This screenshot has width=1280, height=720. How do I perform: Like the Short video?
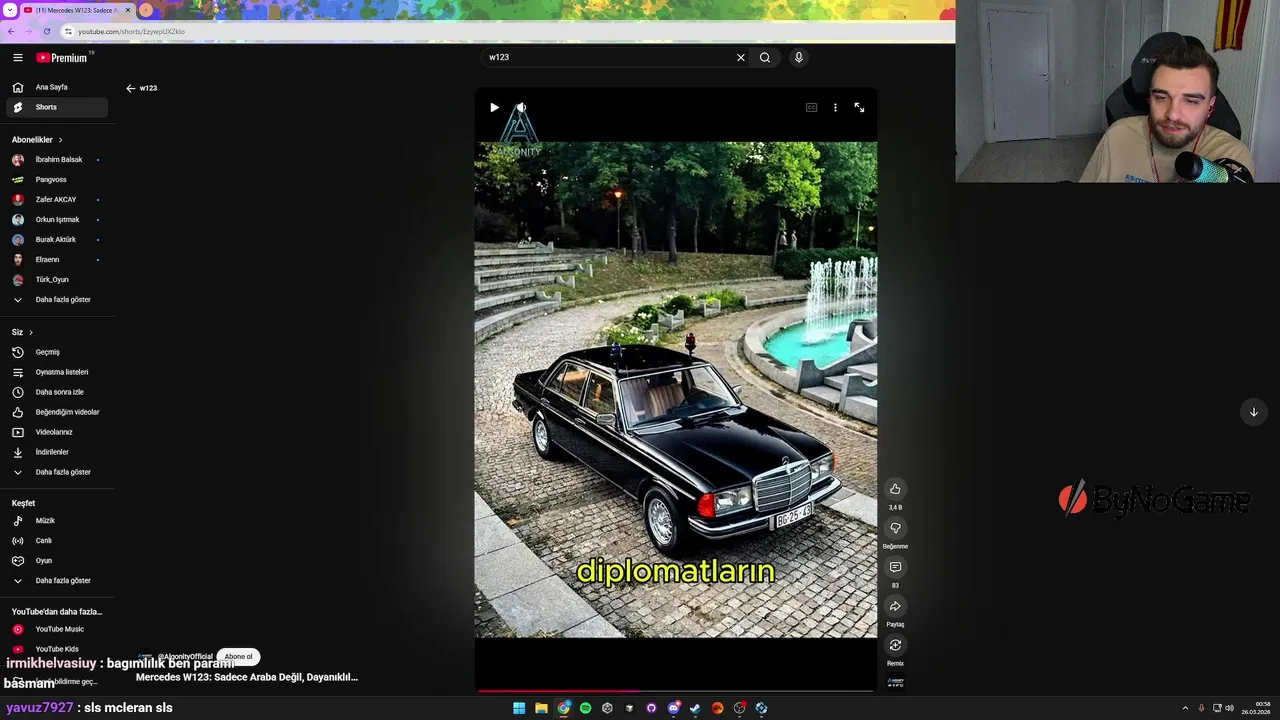895,489
